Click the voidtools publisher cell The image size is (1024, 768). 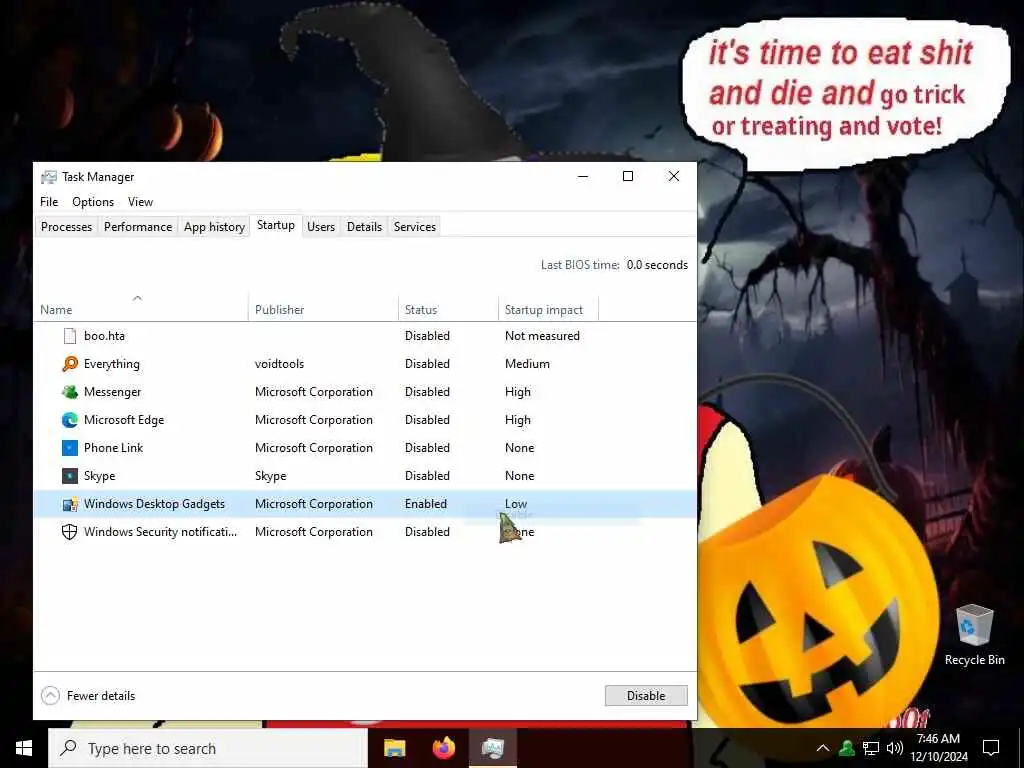(x=280, y=364)
